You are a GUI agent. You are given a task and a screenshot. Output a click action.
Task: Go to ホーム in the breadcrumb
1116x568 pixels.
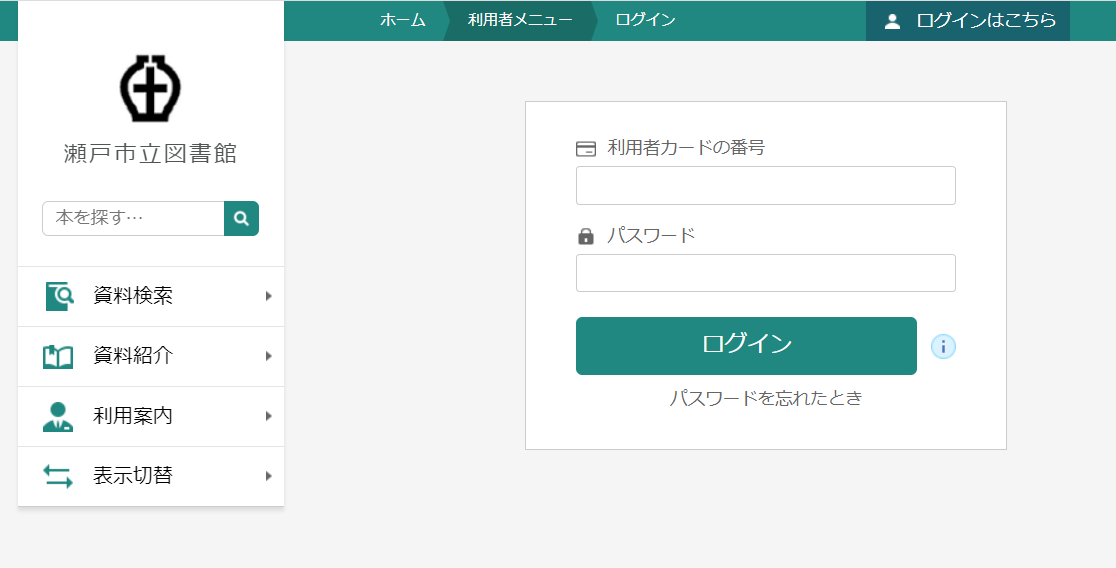403,20
